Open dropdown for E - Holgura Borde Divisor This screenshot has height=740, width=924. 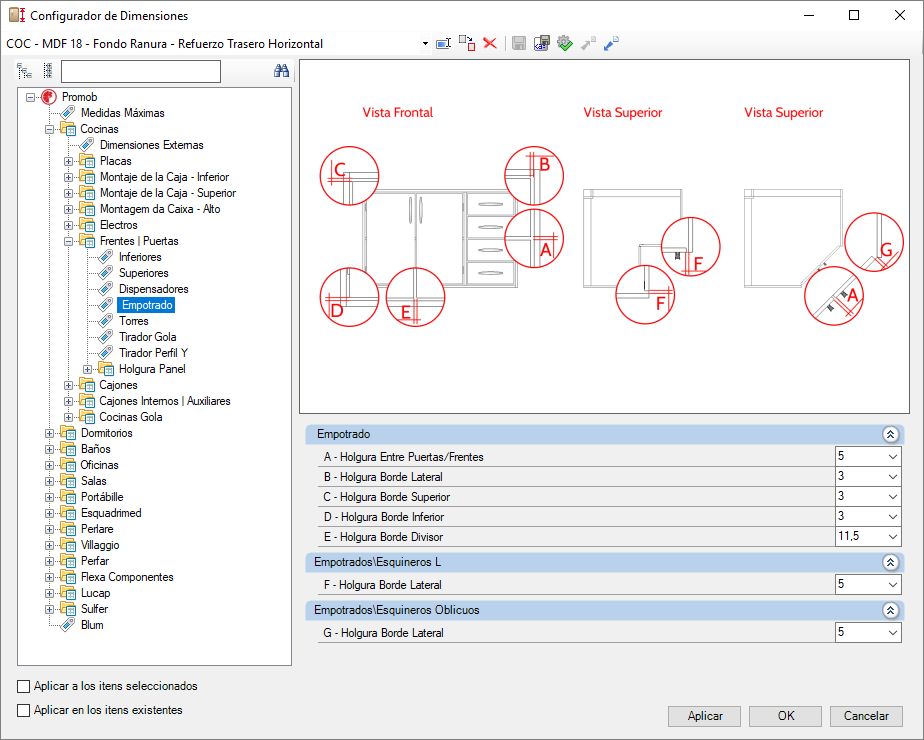pyautogui.click(x=893, y=537)
